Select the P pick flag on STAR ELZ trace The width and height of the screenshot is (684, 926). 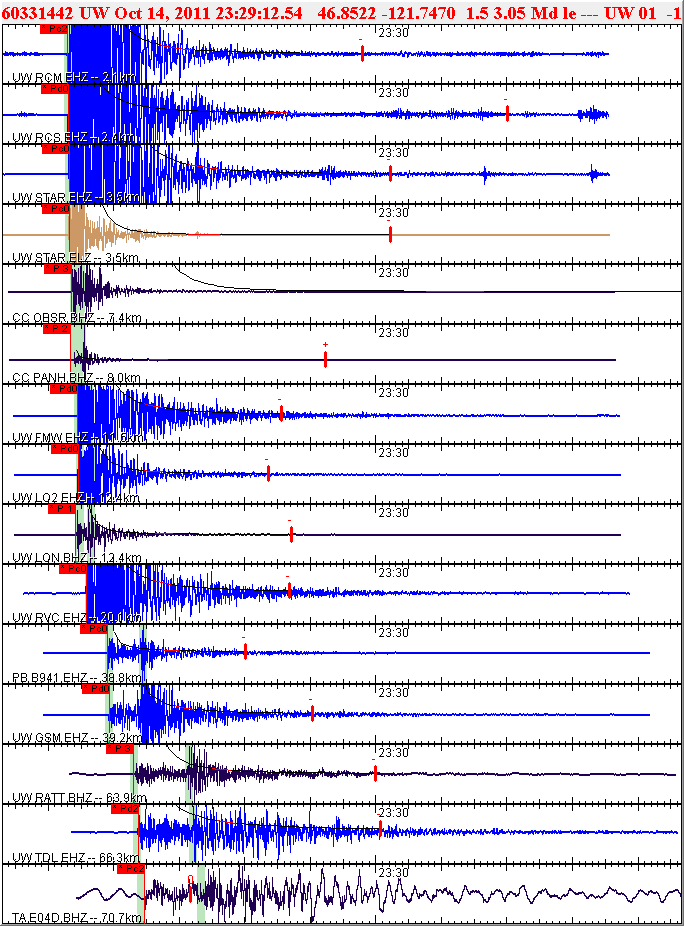(x=54, y=209)
